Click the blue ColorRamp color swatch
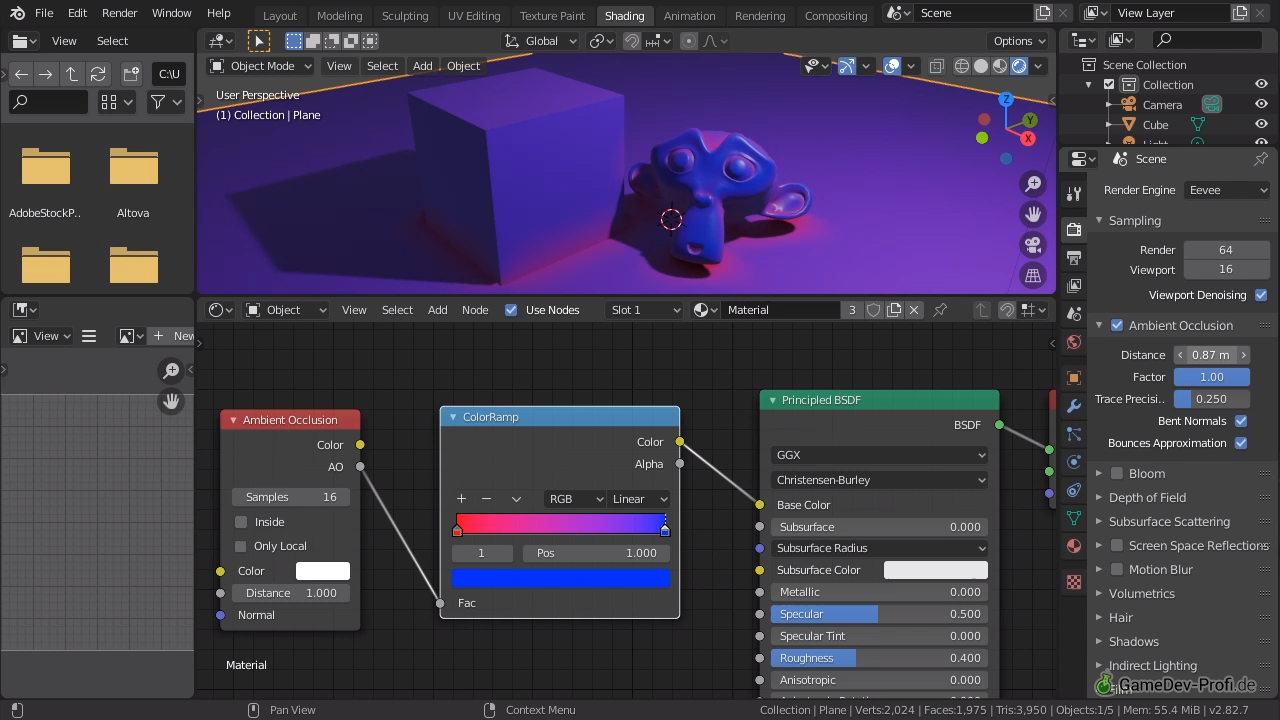This screenshot has height=720, width=1280. pos(560,577)
